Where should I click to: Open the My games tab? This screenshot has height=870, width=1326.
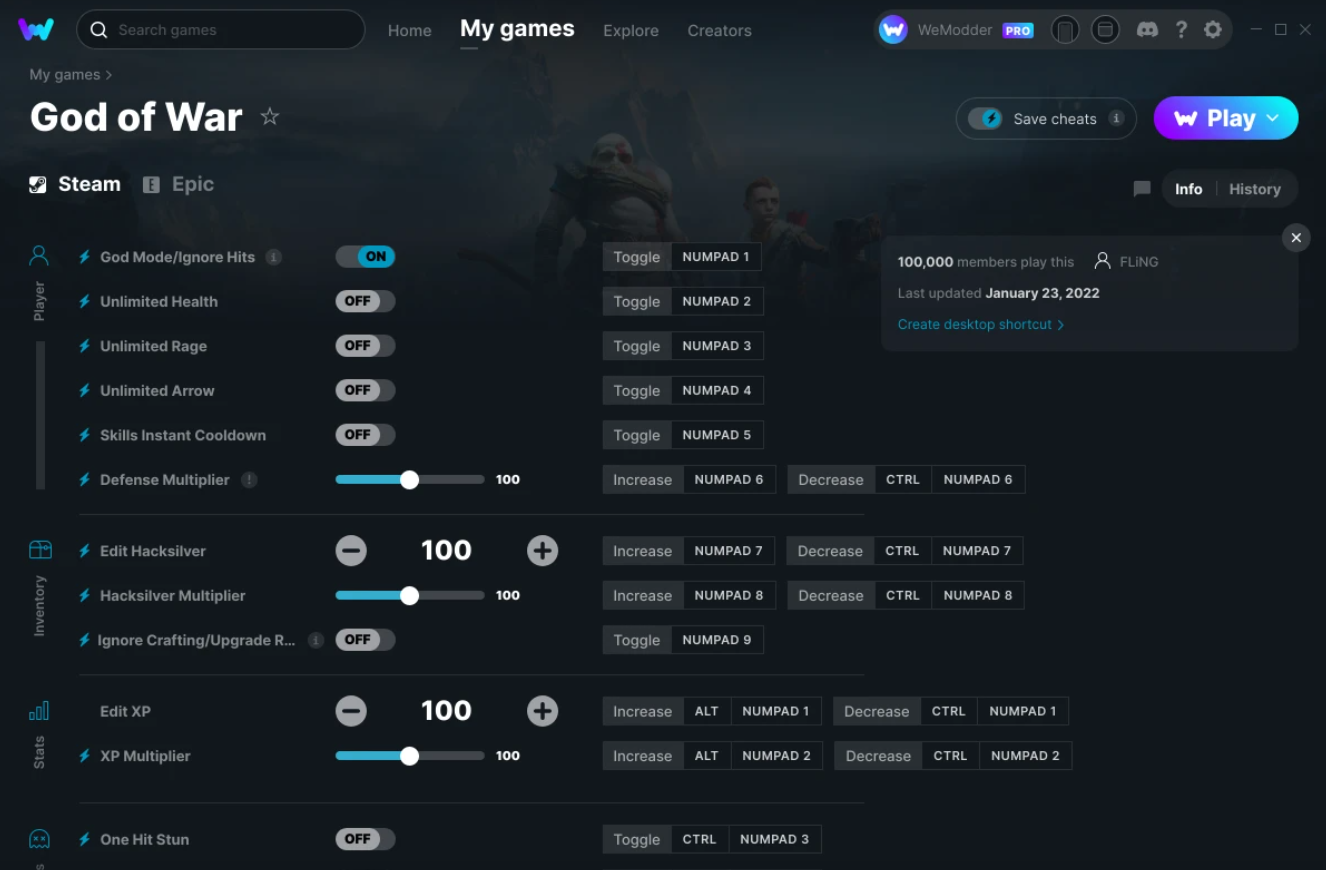point(517,29)
